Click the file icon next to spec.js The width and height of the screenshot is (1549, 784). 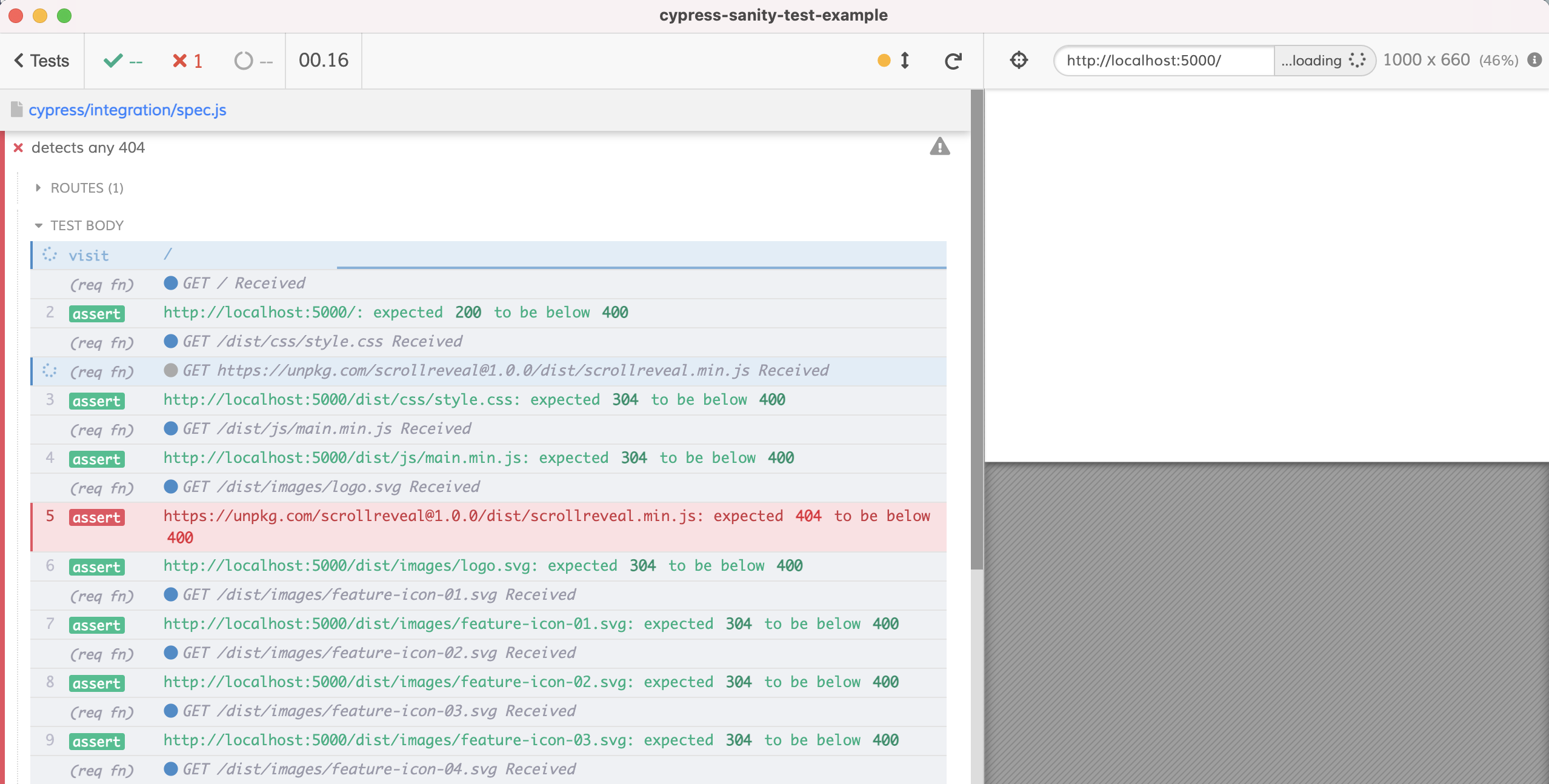tap(17, 110)
